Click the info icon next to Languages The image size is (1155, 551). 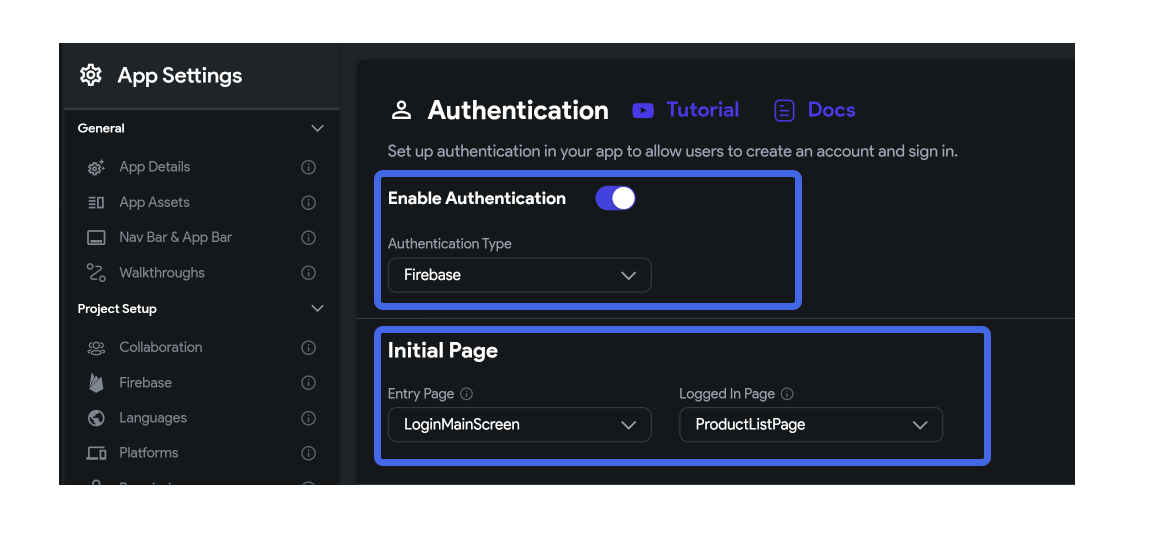pos(309,418)
